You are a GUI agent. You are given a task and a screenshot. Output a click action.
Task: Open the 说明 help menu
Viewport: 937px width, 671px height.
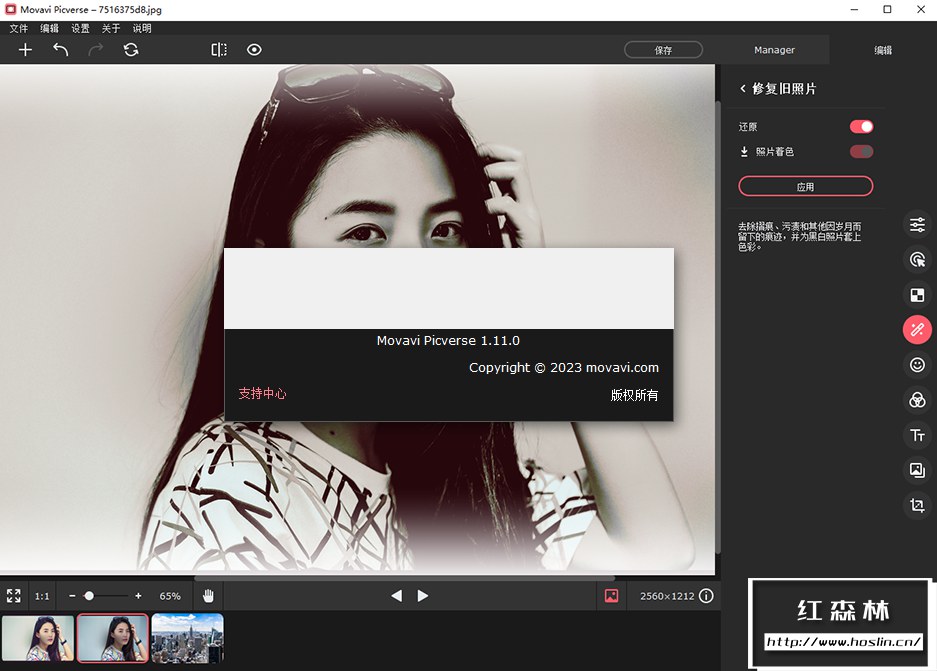(x=142, y=28)
